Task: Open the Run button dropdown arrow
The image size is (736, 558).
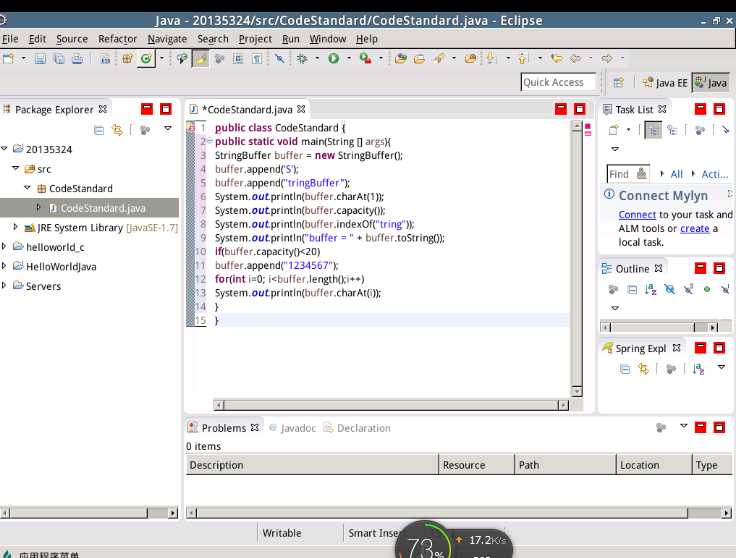Action: pos(349,59)
